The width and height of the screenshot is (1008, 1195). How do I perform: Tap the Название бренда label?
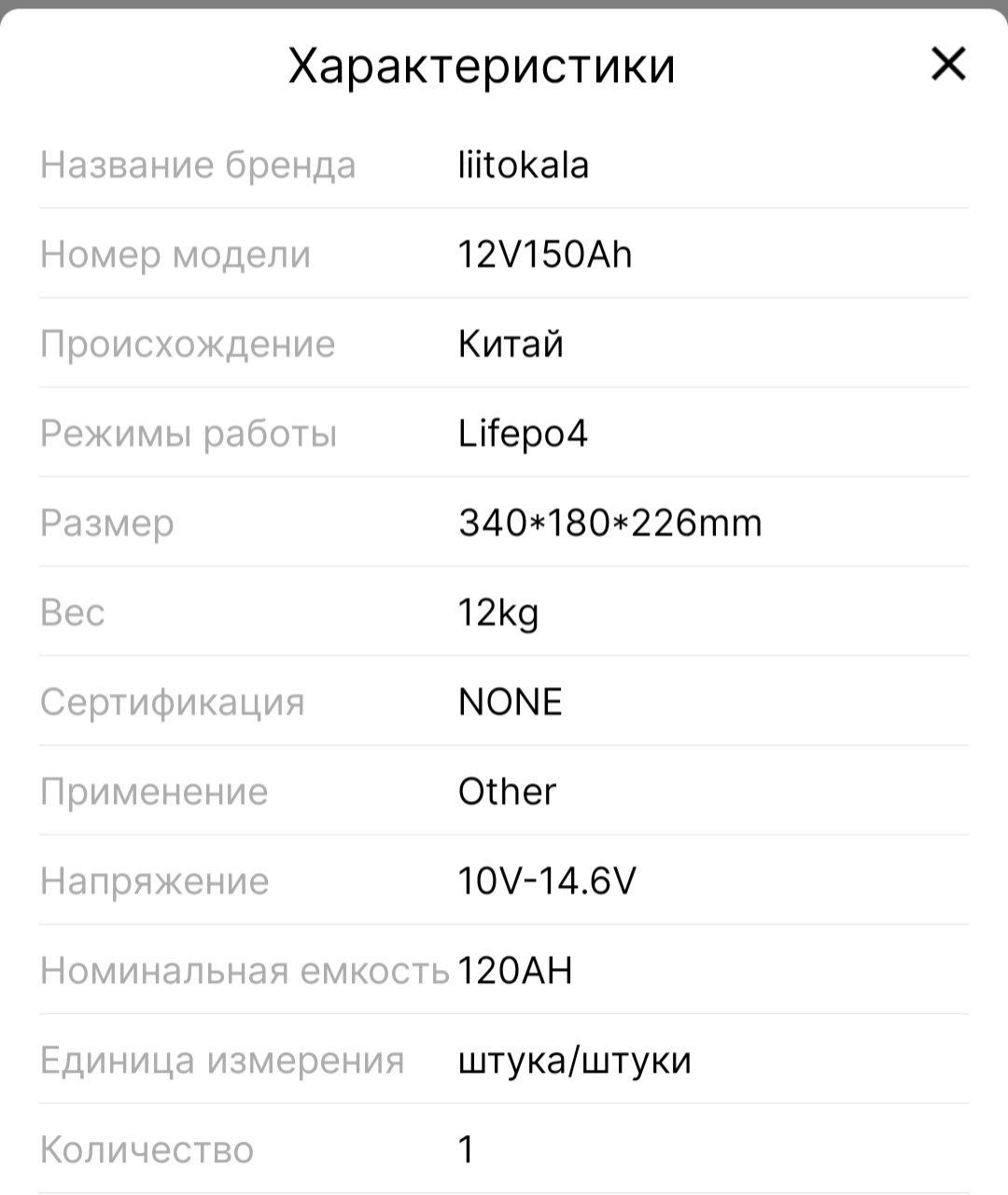point(198,165)
